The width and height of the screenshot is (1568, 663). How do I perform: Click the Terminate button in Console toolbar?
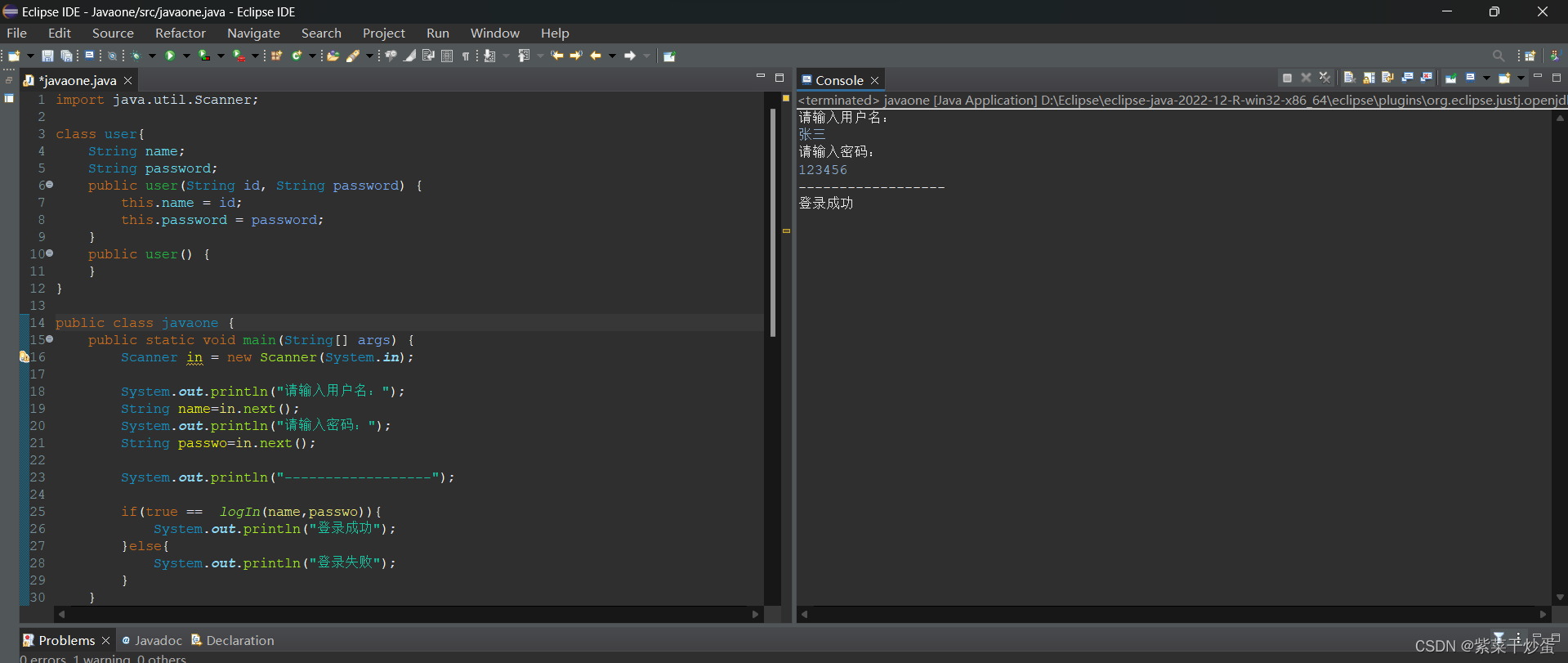1287,78
